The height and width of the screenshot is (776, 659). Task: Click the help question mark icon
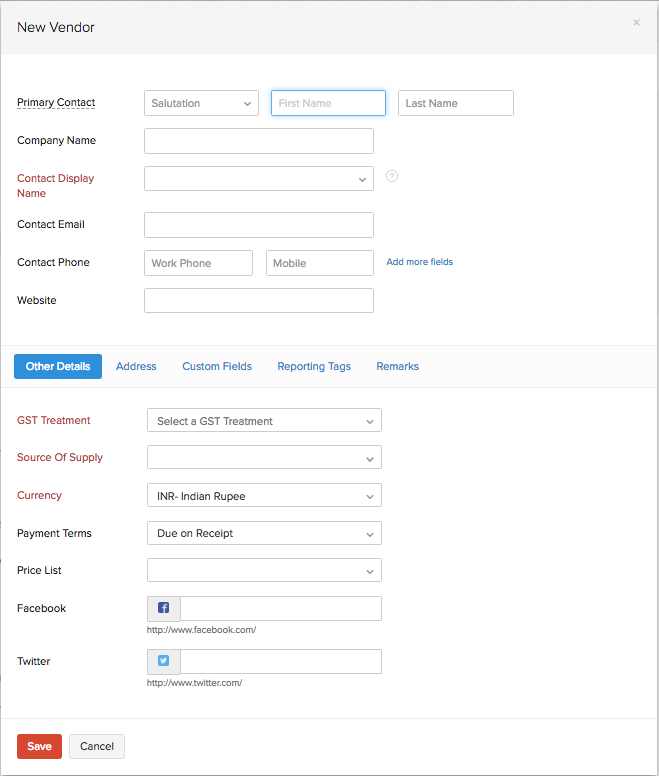392,176
